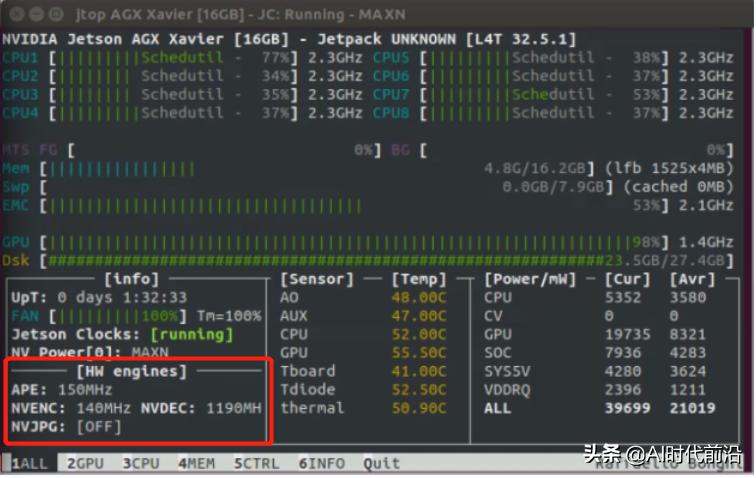Click the NVENC 140MHz entry
This screenshot has height=478, width=756.
(71, 408)
